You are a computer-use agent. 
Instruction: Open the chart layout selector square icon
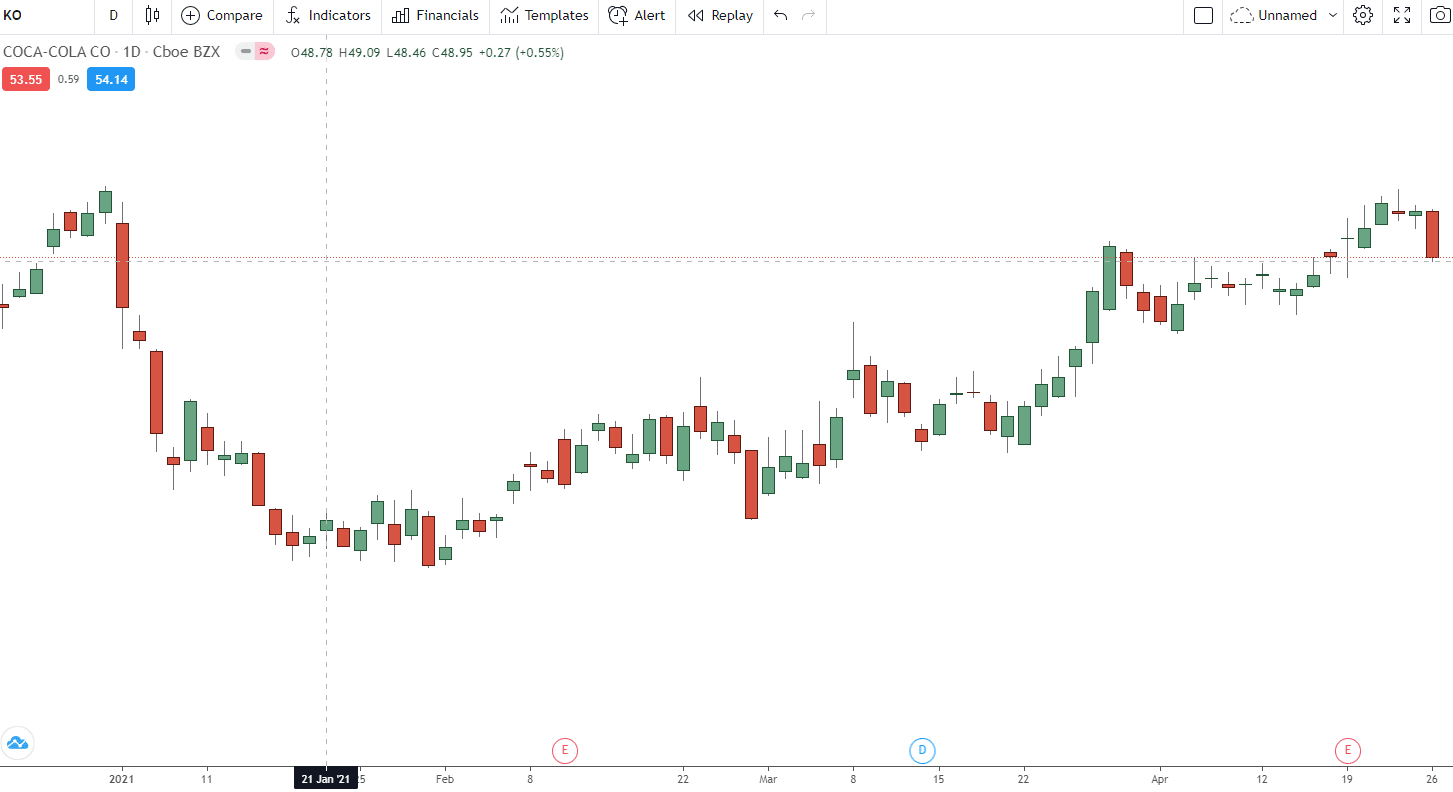pos(1204,15)
